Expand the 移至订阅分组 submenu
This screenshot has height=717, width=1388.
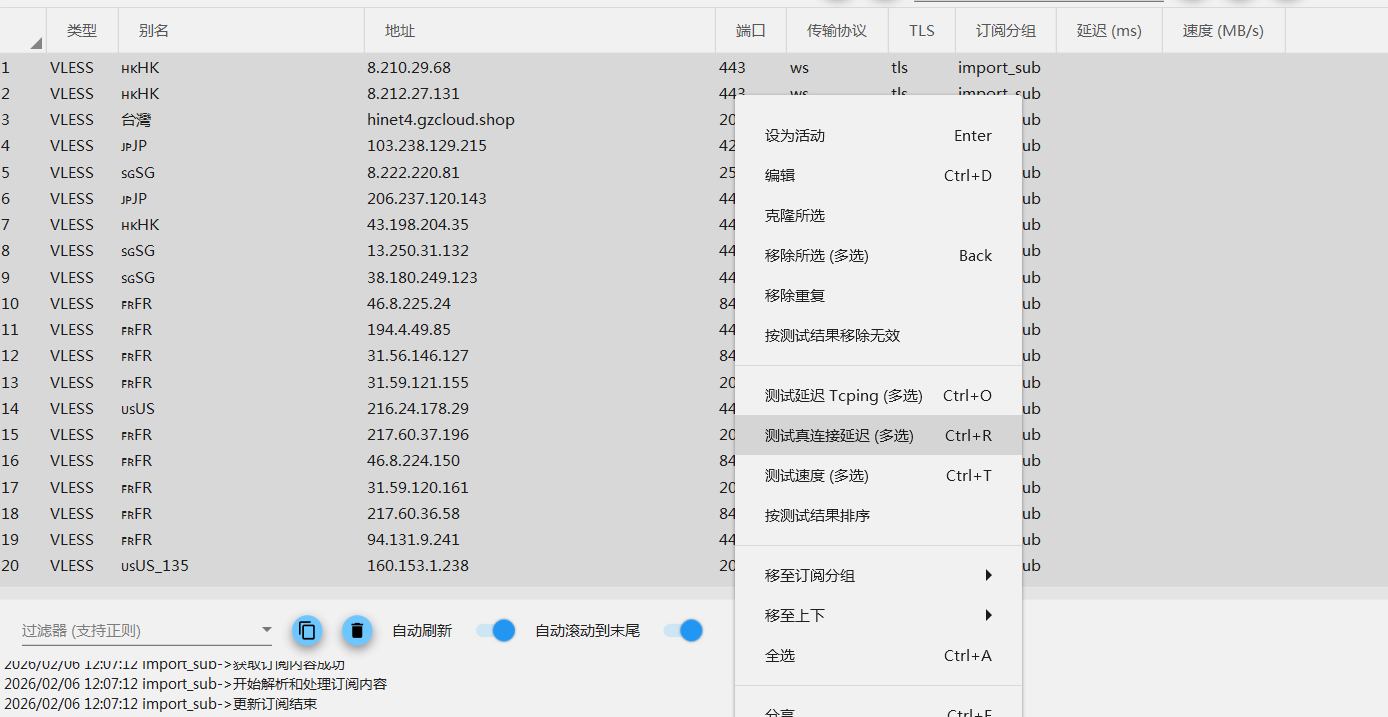coord(878,575)
